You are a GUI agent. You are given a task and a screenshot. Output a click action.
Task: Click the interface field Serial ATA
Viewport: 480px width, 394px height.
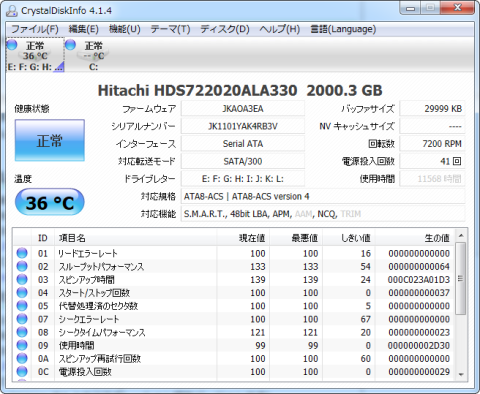[243, 144]
